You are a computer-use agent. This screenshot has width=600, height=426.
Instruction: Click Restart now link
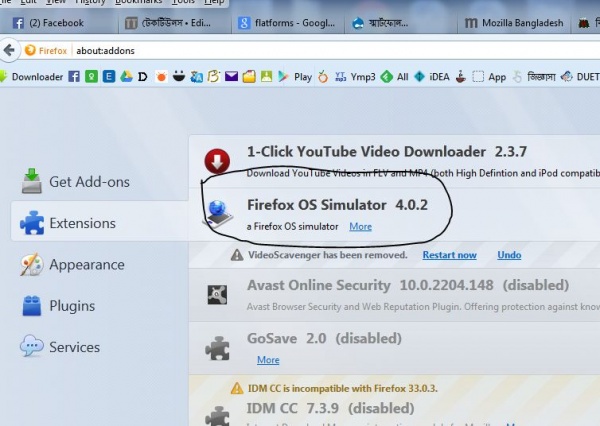tap(450, 255)
